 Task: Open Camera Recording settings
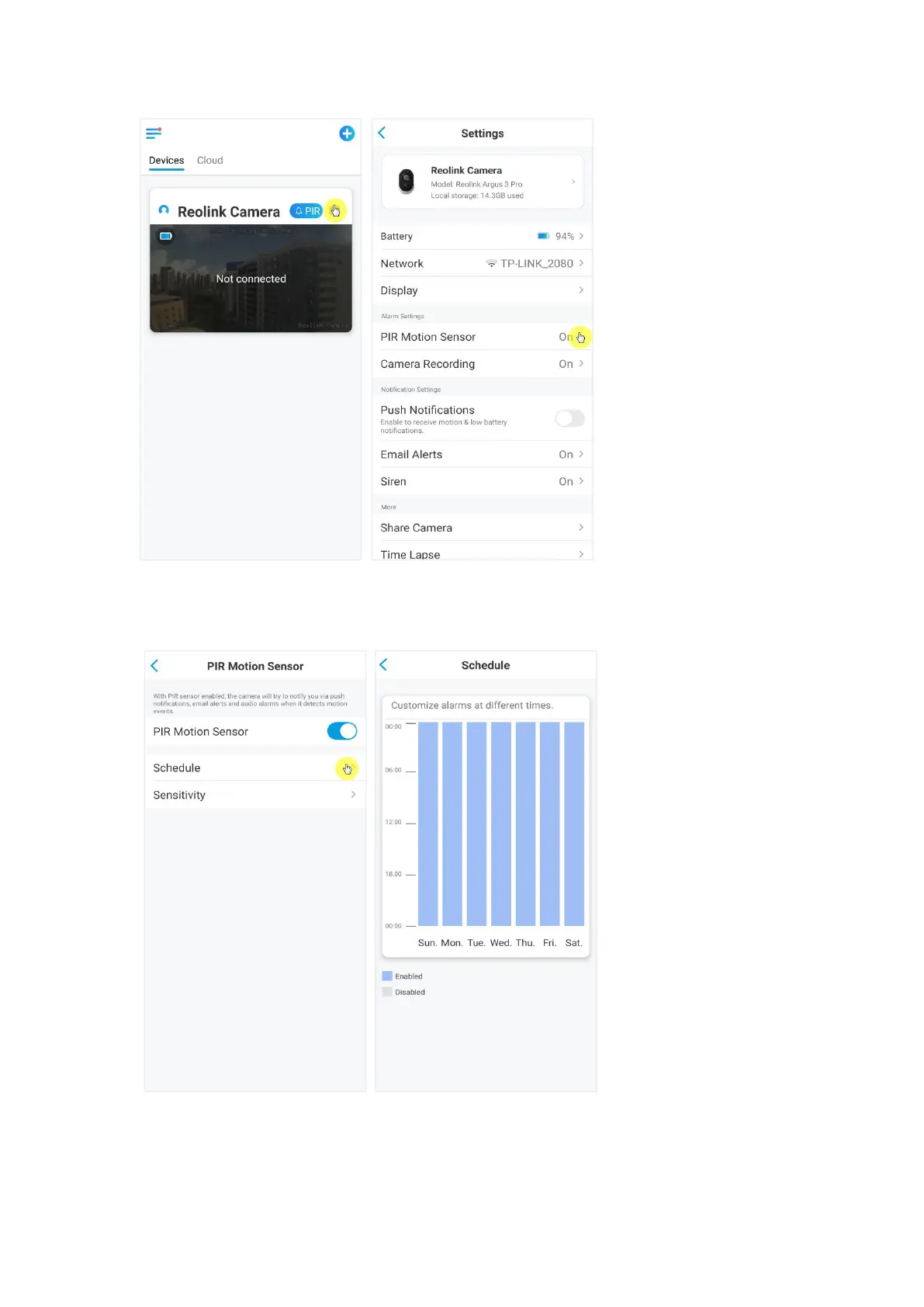(482, 364)
